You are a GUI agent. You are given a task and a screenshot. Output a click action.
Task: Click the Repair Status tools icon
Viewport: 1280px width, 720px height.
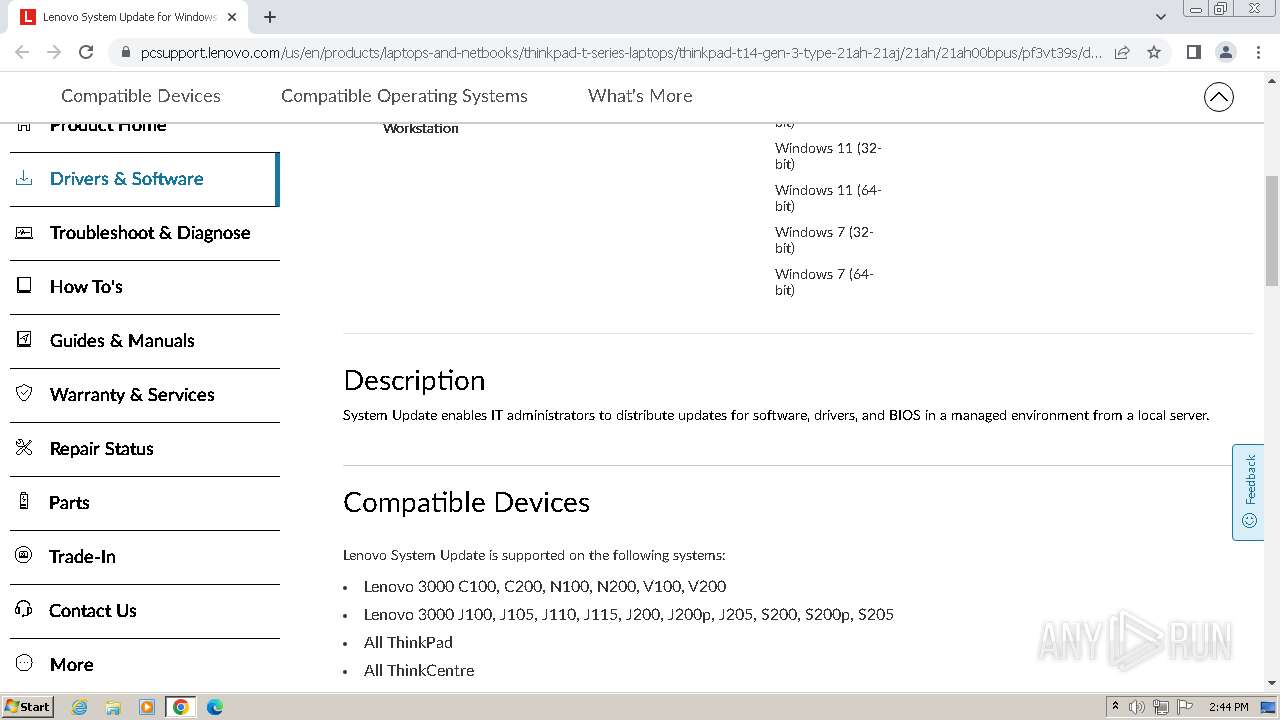[24, 448]
